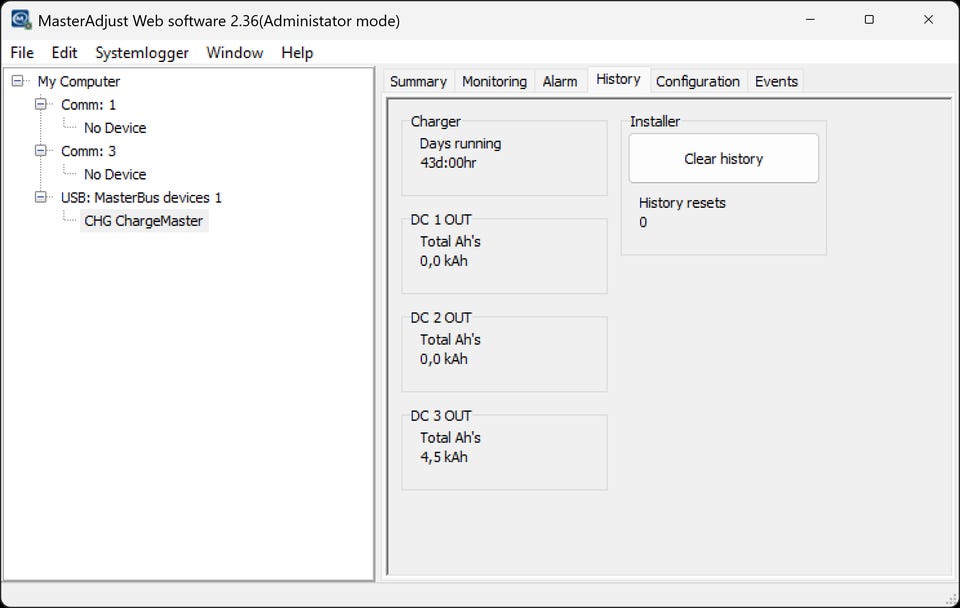This screenshot has height=608, width=960.
Task: Click the DC 2 OUT value 0,0 kAh
Action: click(443, 359)
